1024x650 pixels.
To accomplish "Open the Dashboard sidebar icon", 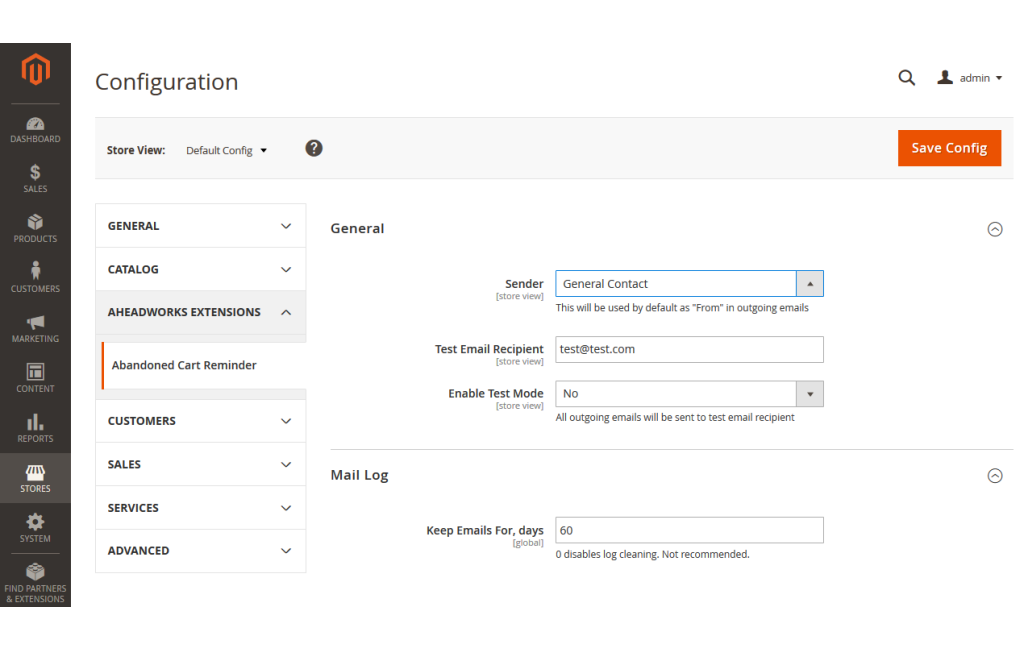I will click(x=35, y=130).
